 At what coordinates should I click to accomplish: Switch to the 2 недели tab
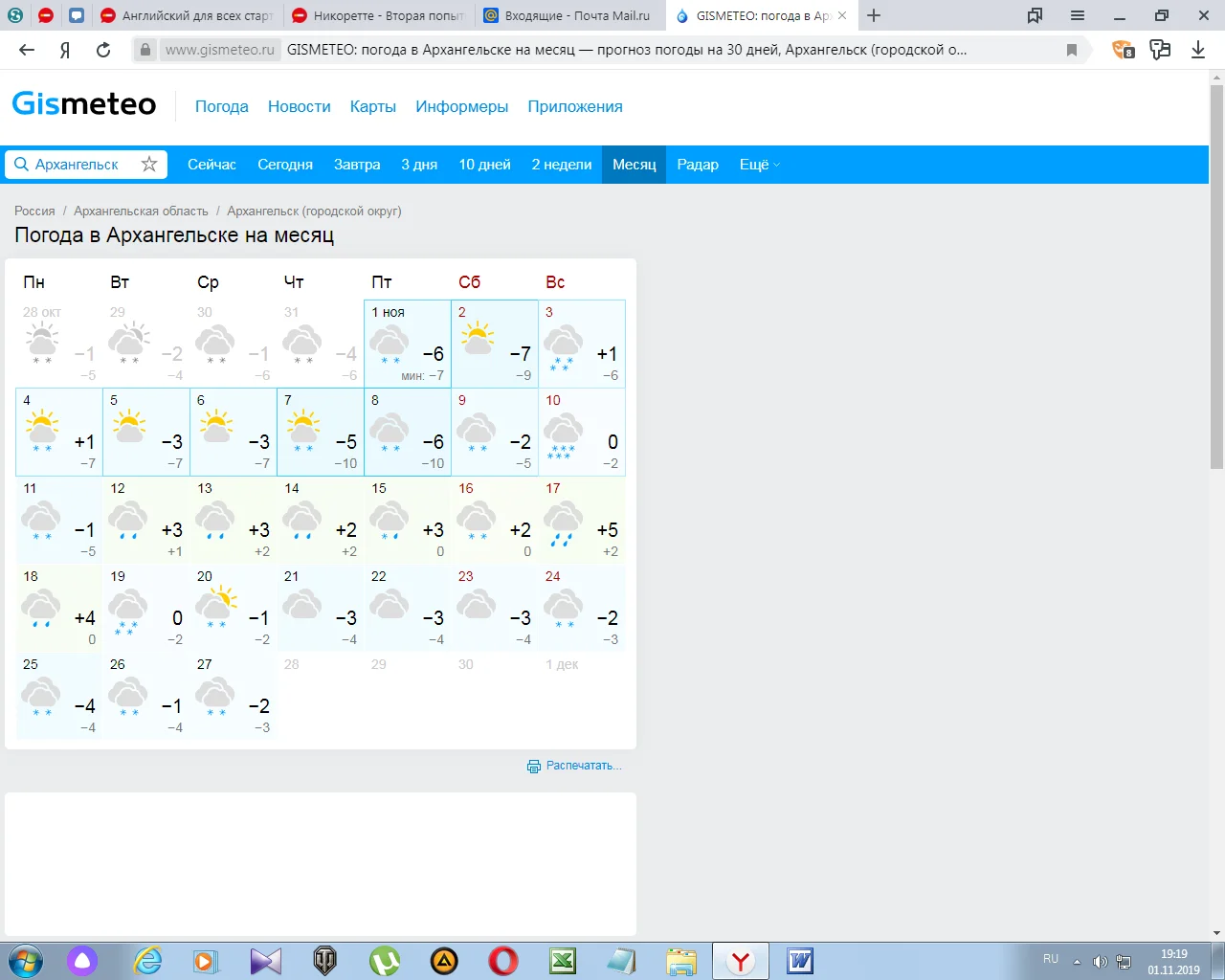coord(561,164)
